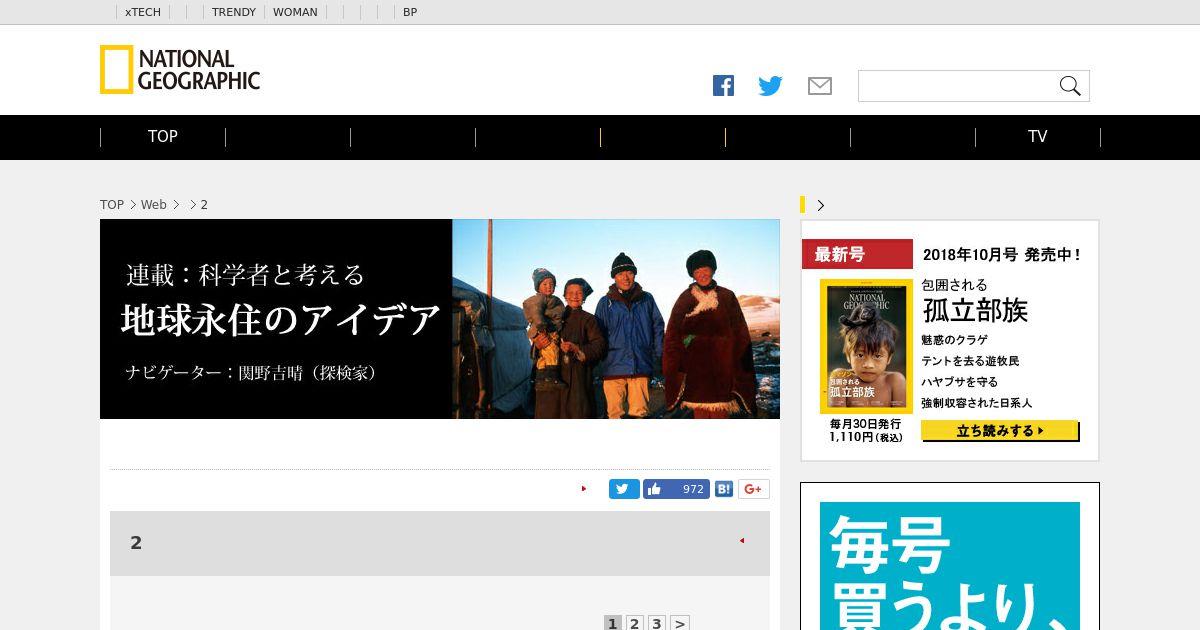The image size is (1200, 630).
Task: Click the 魅惑のクラゲ text line
Action: (x=954, y=340)
